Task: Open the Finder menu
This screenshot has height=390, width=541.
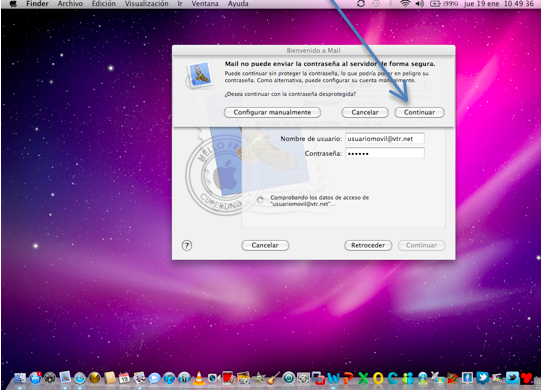Action: 37,4
